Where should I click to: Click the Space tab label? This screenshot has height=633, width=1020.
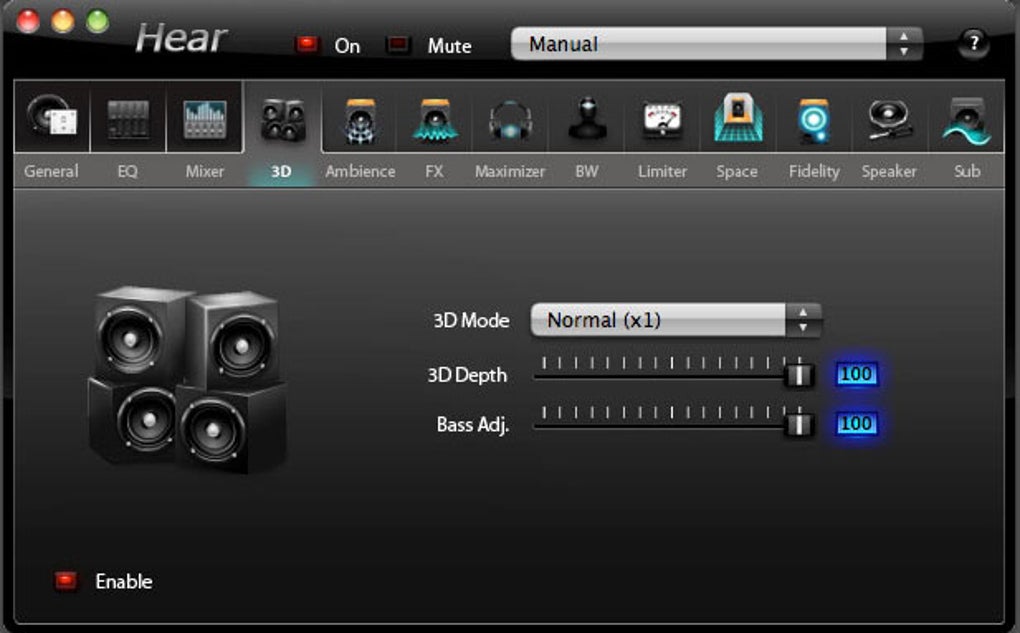[737, 171]
